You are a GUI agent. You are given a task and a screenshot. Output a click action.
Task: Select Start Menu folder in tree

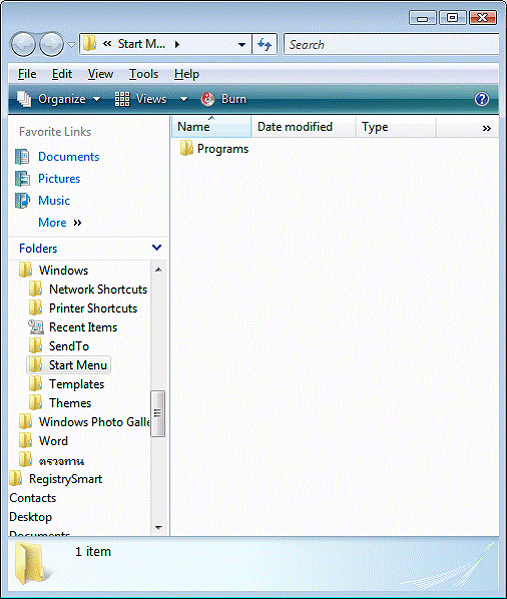tap(78, 365)
